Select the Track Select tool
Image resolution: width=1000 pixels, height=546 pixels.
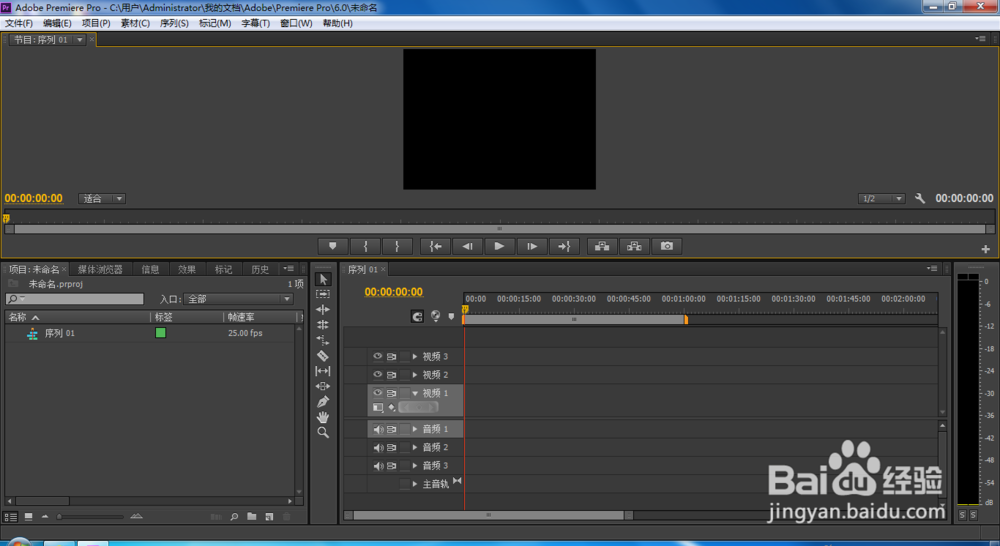[x=323, y=294]
